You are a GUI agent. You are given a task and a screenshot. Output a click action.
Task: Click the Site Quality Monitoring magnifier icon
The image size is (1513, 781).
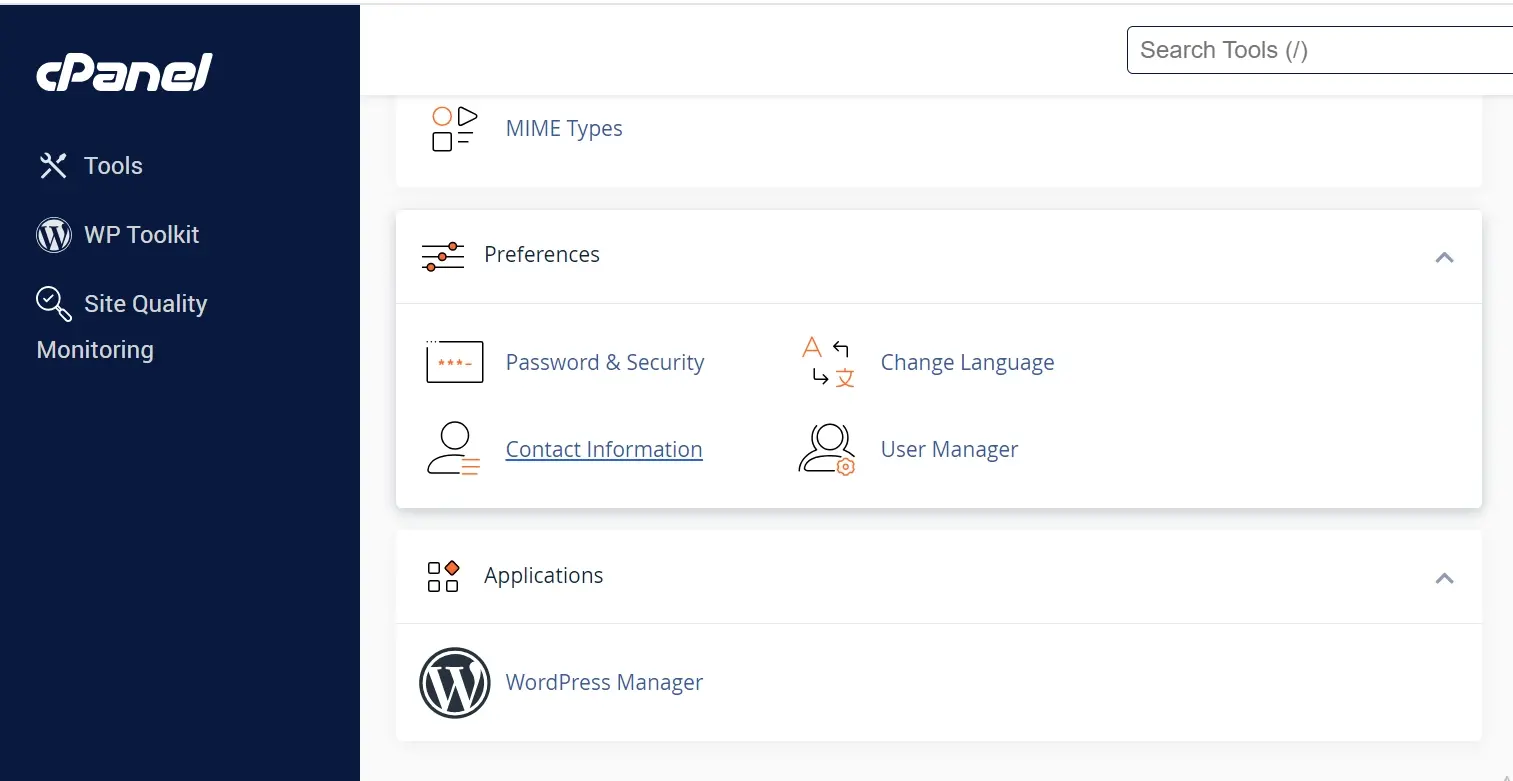pyautogui.click(x=54, y=304)
